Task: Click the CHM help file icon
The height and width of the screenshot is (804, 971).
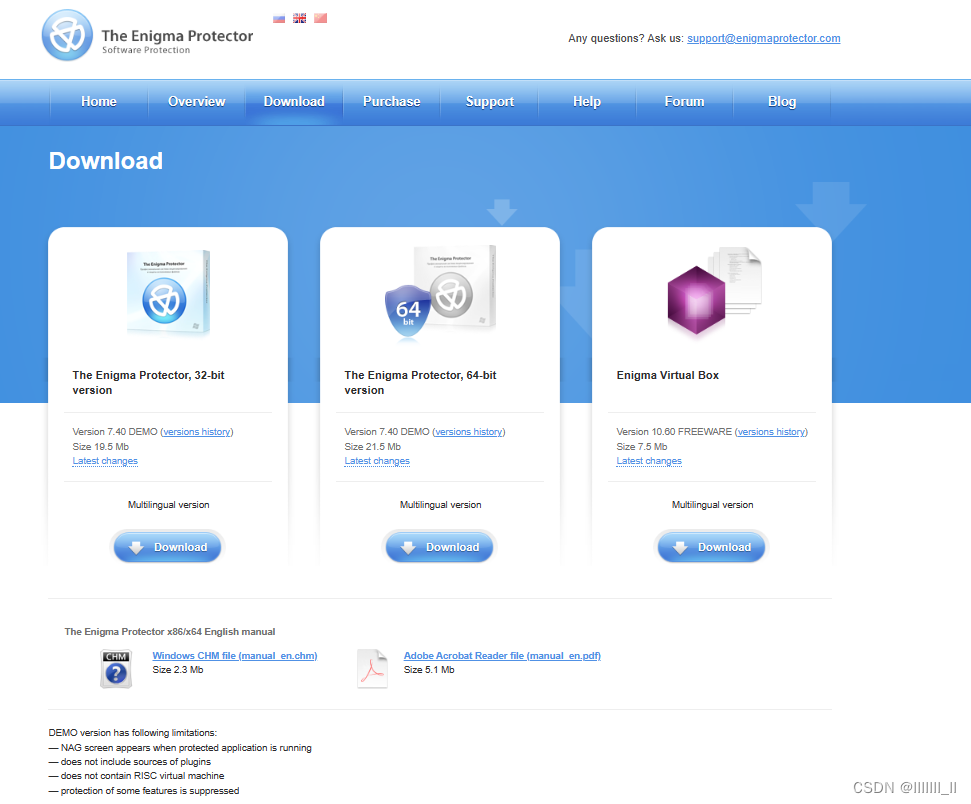Action: tap(116, 669)
